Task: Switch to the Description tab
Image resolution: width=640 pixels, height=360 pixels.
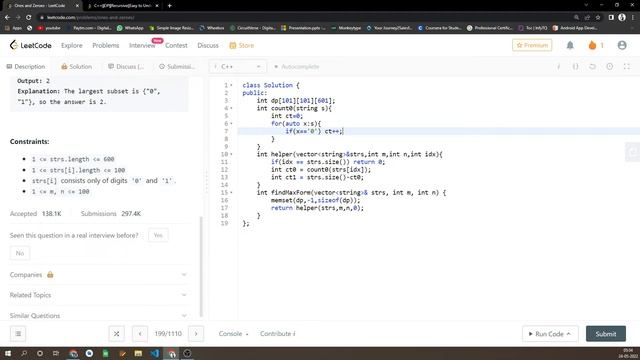Action: tap(26, 67)
